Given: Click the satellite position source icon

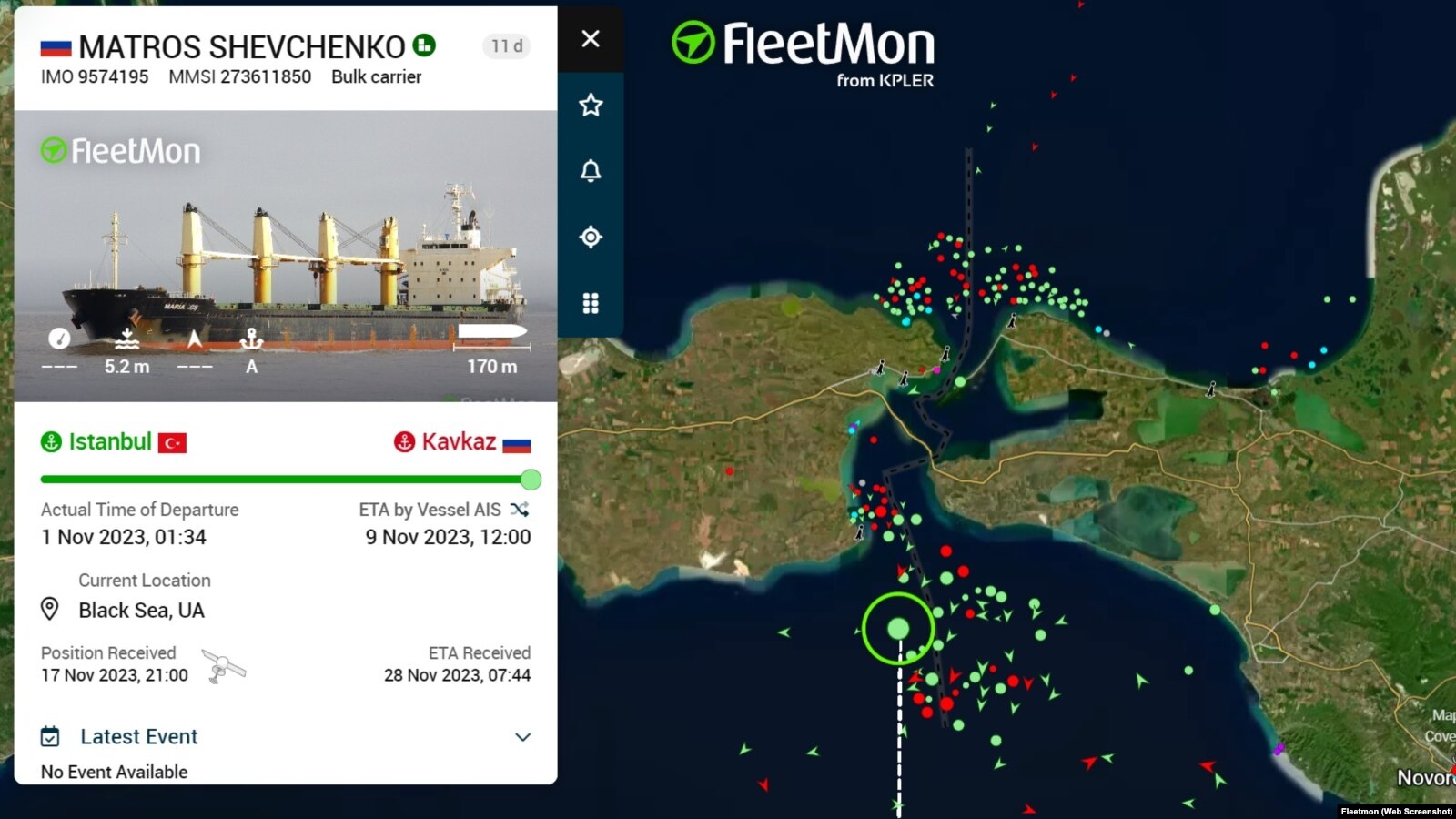Looking at the screenshot, I should pos(222,666).
